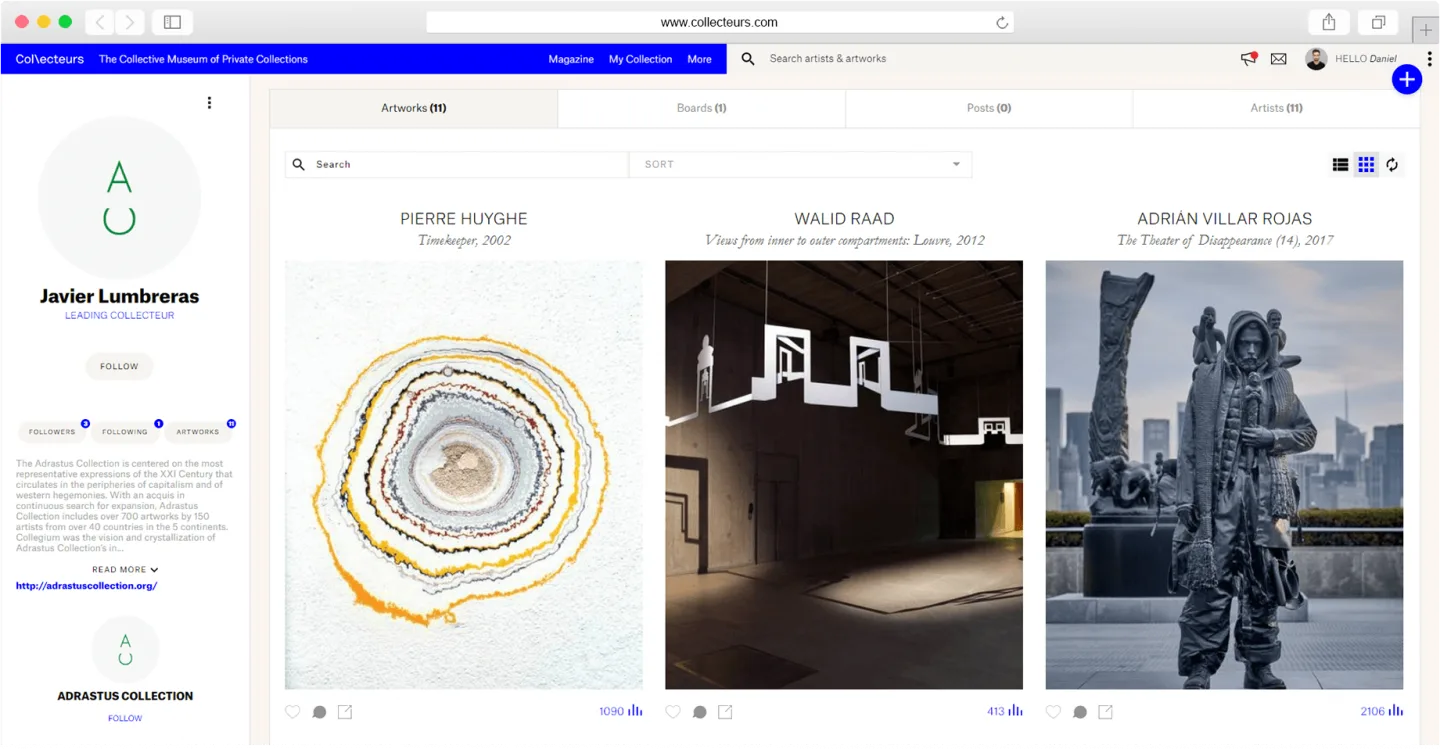Share the Pierre Huyghe artwork
The height and width of the screenshot is (749, 1440).
(x=345, y=712)
